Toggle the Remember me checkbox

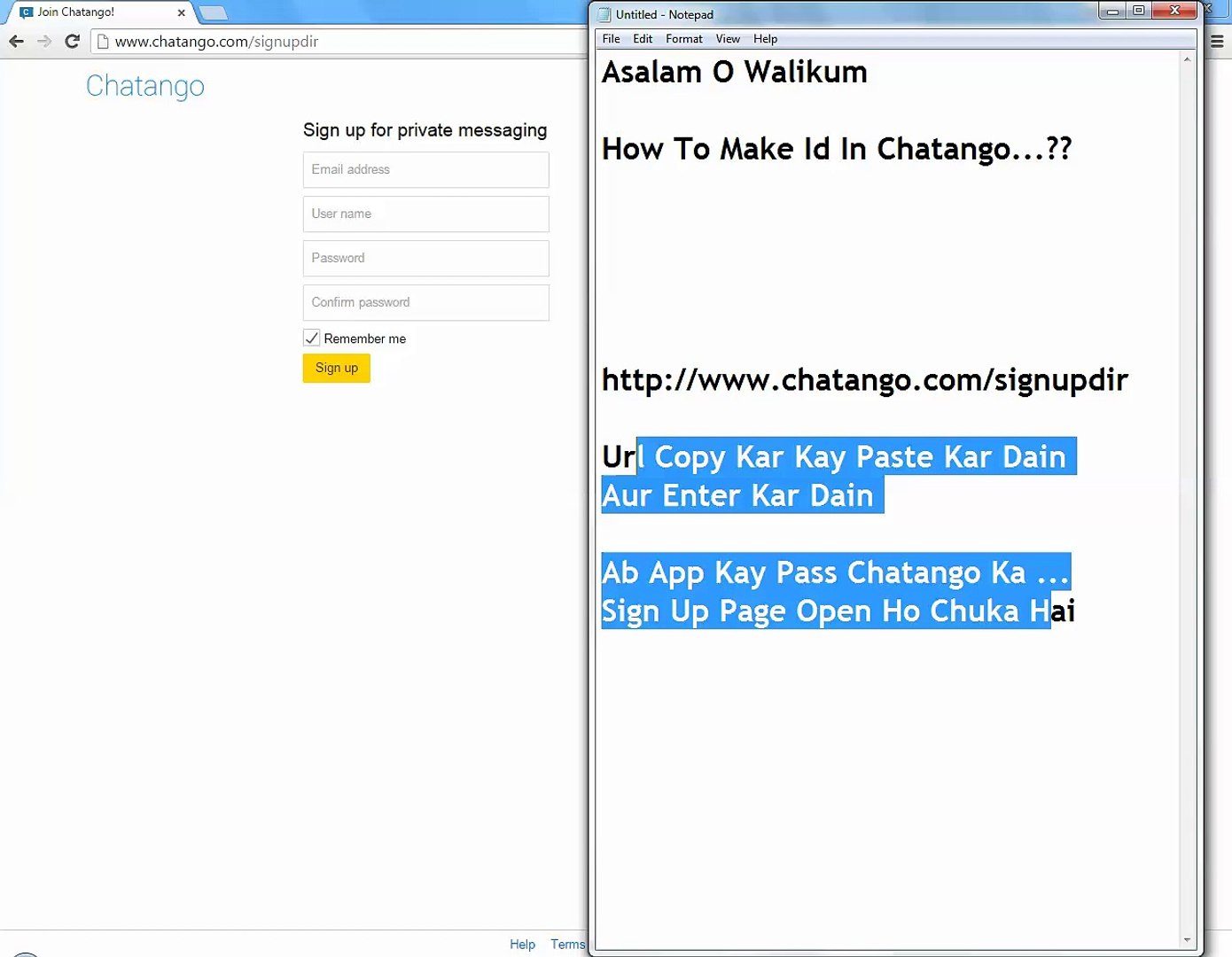click(311, 338)
